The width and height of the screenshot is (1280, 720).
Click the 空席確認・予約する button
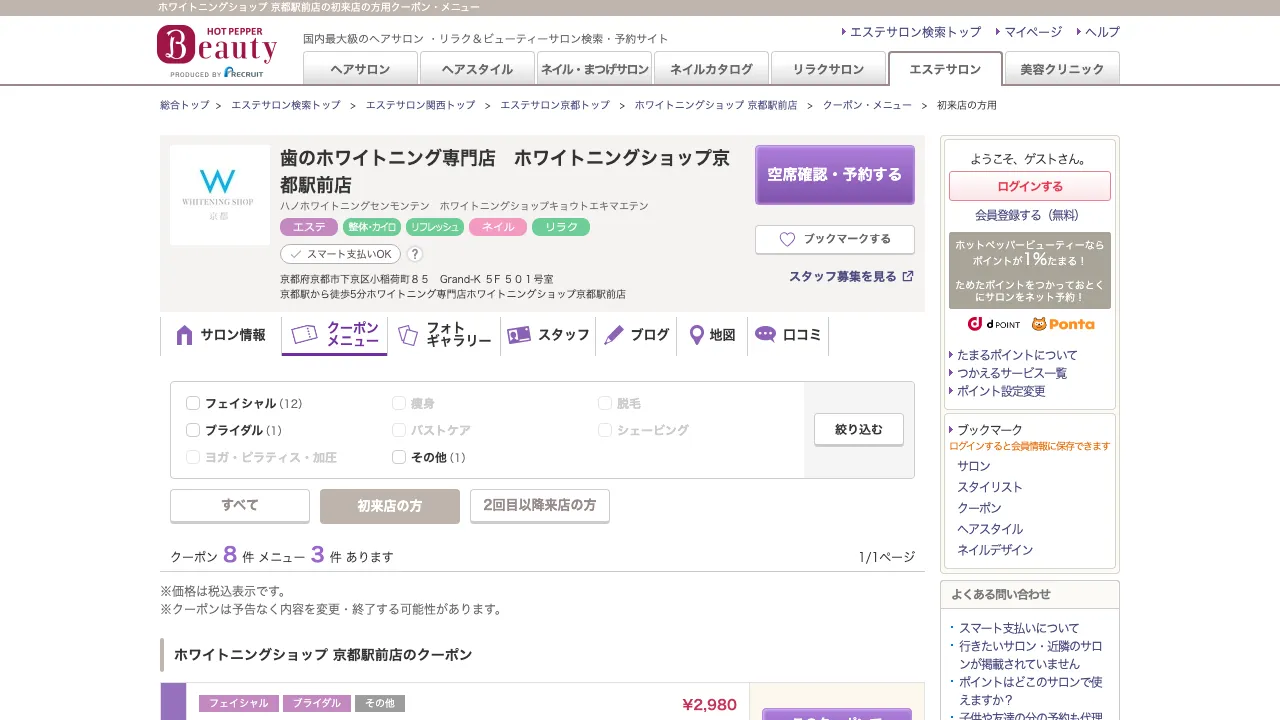(x=835, y=175)
